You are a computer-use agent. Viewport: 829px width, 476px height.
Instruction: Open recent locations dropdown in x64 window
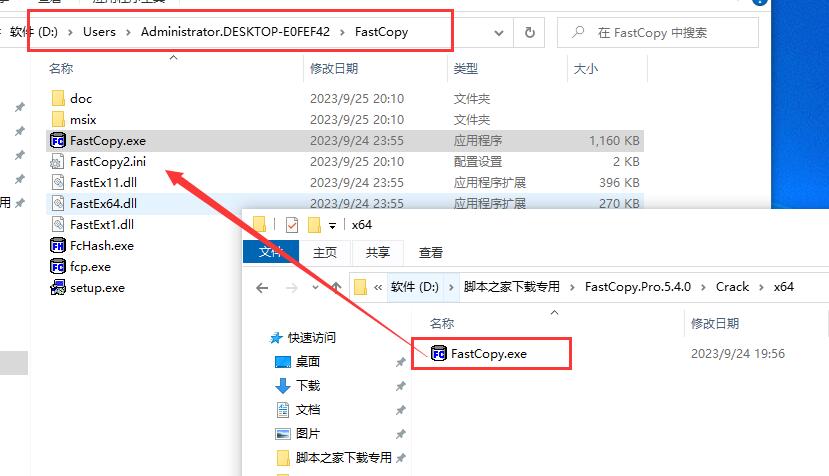[315, 287]
